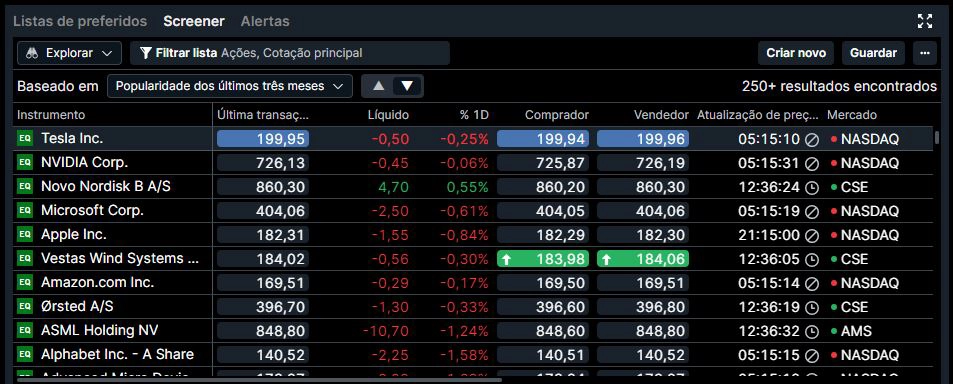Sort descending with the down triangle
The image size is (953, 384).
(x=407, y=86)
